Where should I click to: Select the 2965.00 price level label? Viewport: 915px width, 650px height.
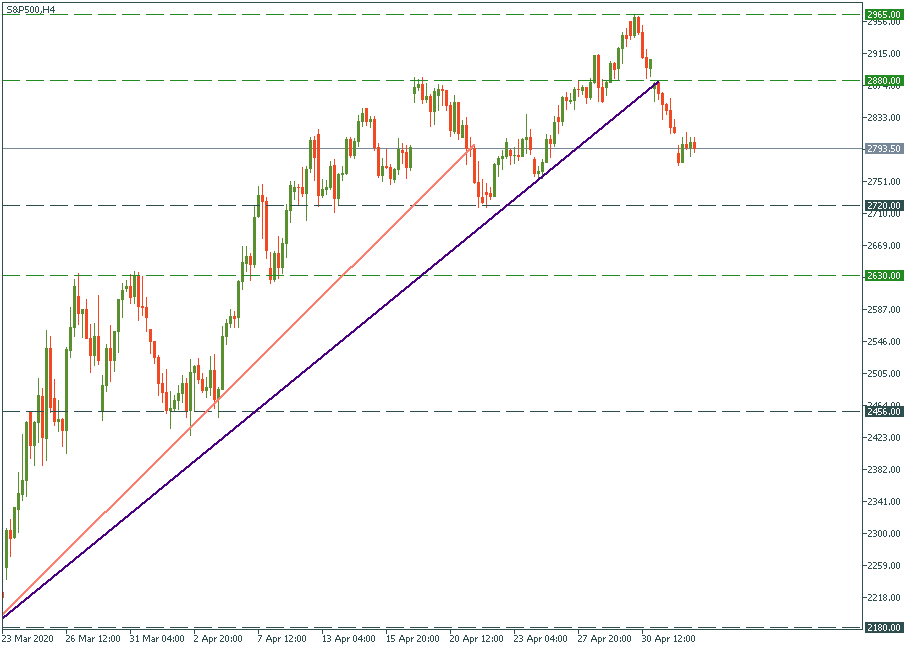[x=884, y=15]
